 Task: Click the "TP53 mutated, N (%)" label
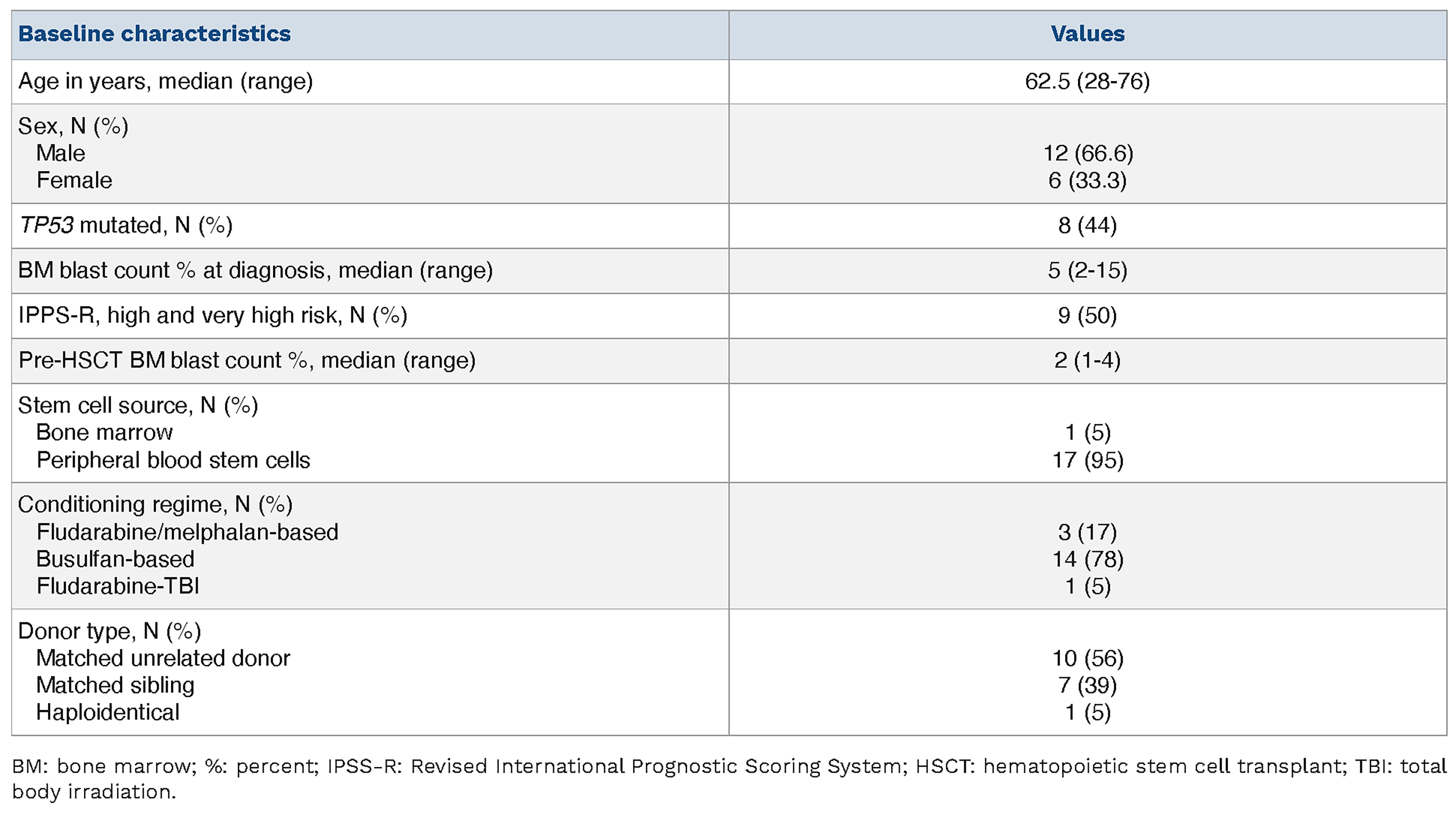click(125, 226)
